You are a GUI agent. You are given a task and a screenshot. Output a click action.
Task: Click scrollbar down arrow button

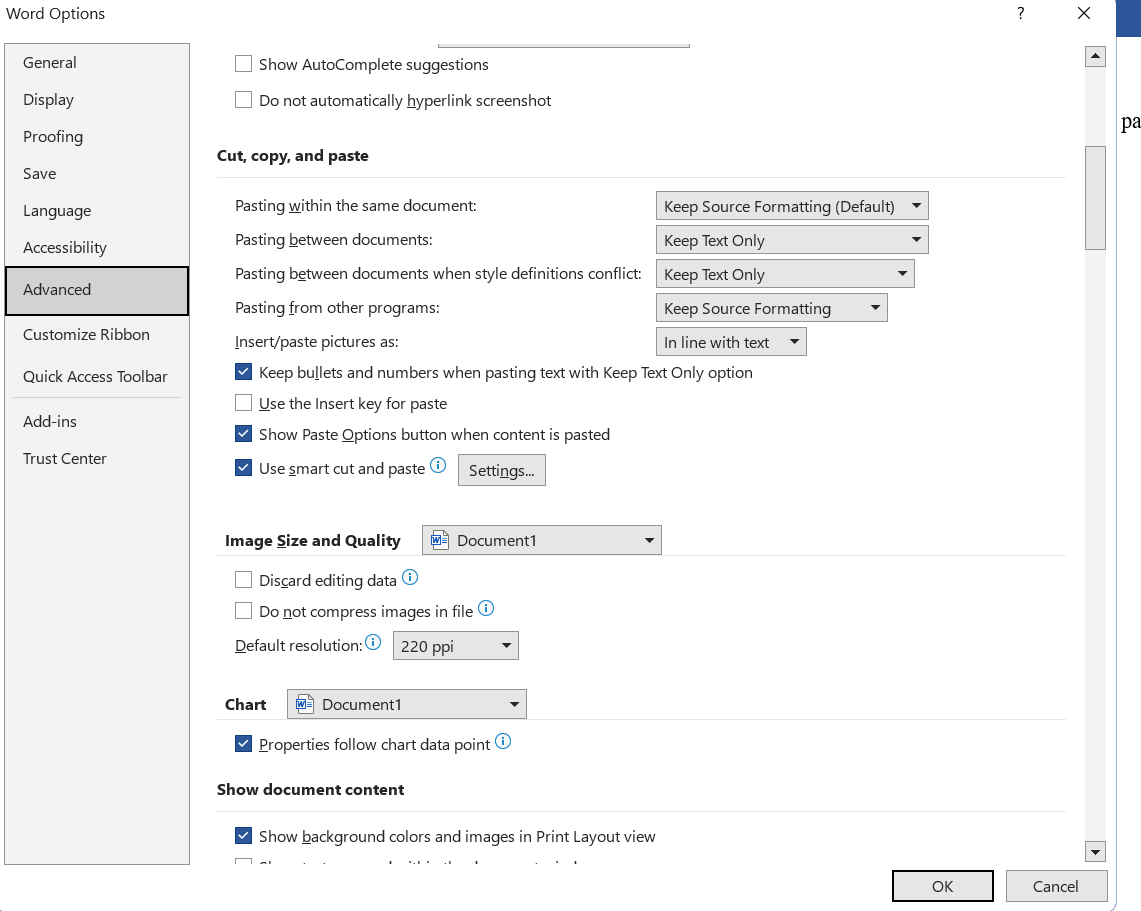click(x=1095, y=852)
